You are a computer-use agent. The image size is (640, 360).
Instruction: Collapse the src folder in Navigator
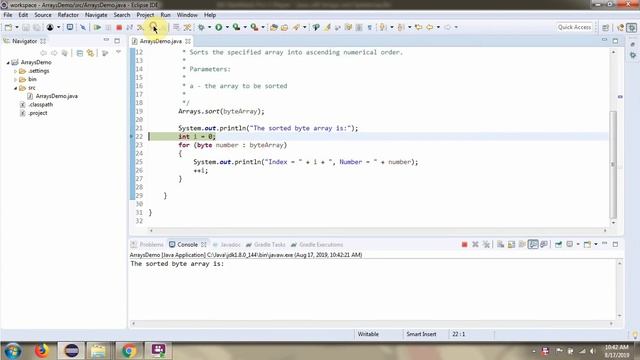[x=16, y=88]
